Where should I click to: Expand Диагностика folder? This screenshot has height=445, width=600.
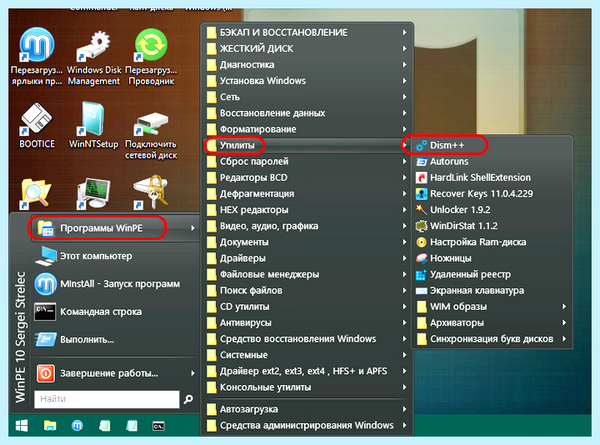coord(307,65)
